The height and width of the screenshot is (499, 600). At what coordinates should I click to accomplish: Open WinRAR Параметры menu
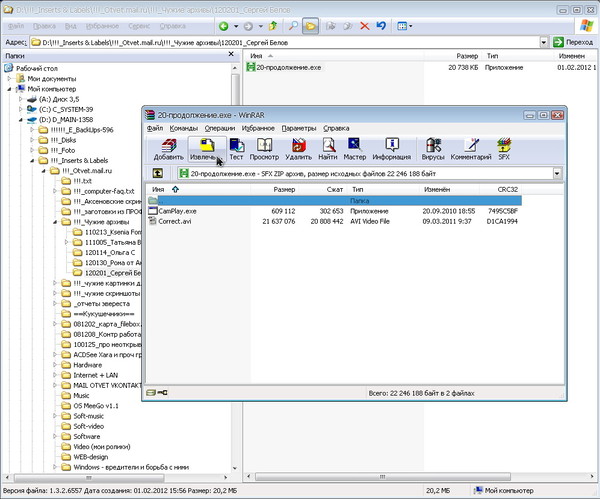pos(299,128)
